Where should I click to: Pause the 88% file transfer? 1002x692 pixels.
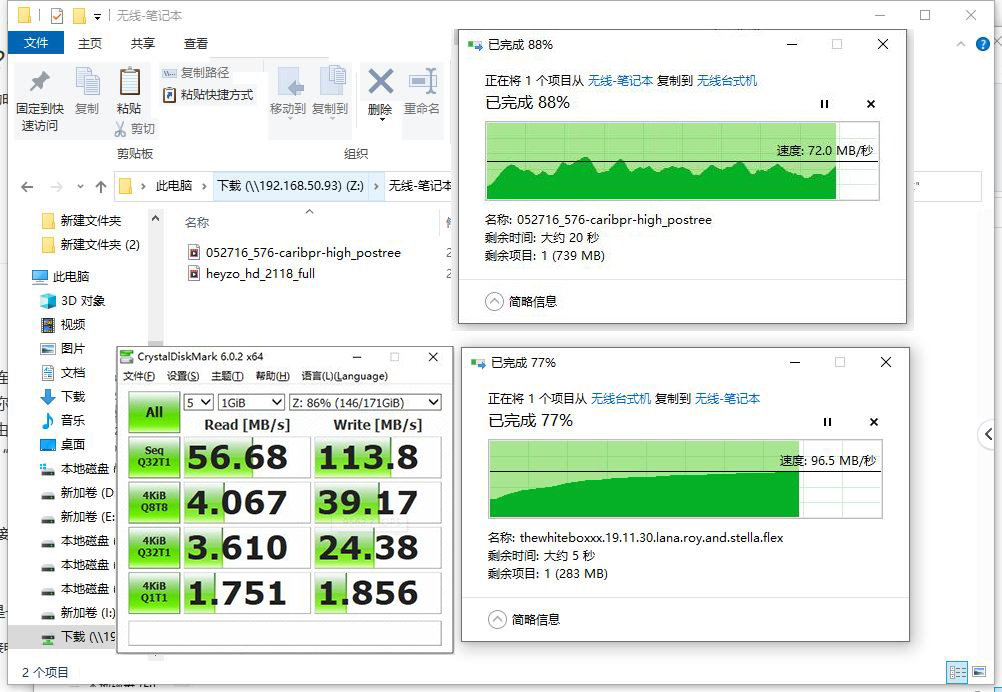[x=824, y=103]
